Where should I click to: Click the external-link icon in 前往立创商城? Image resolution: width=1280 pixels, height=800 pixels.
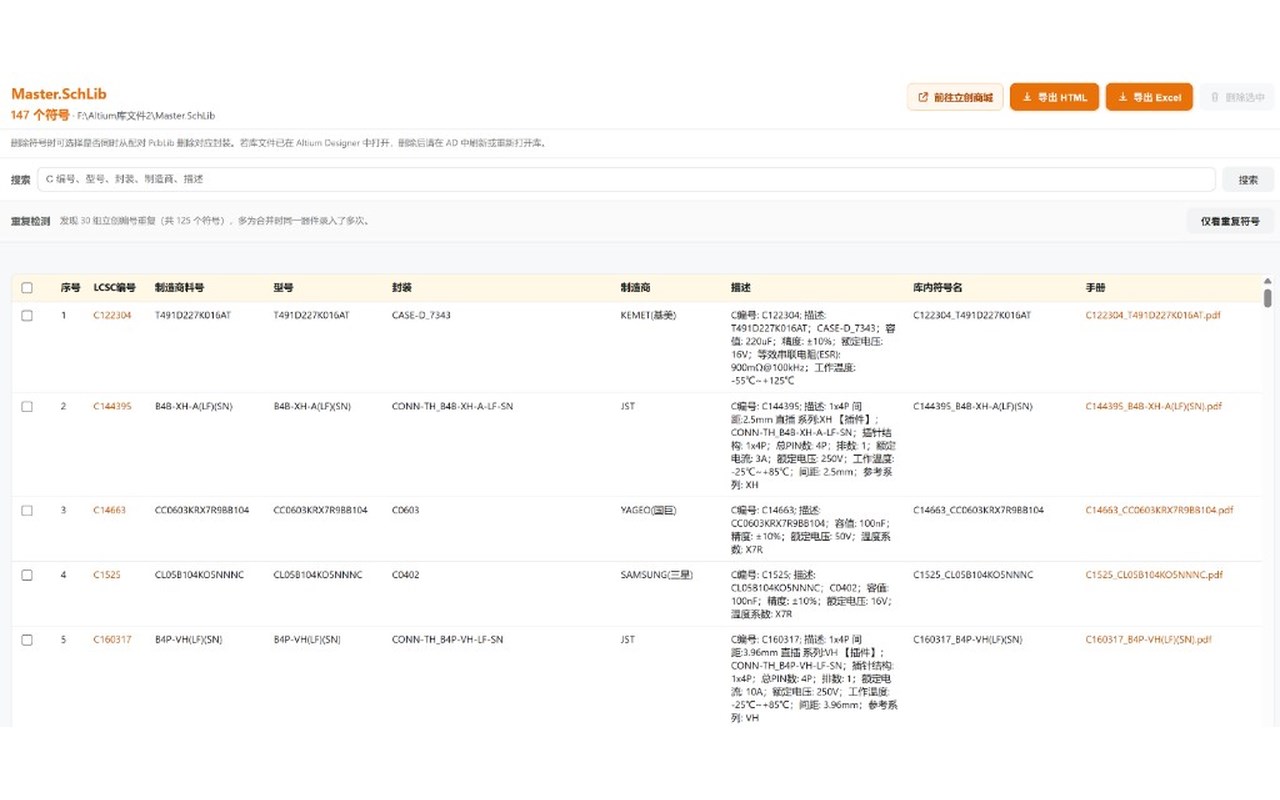pyautogui.click(x=922, y=97)
